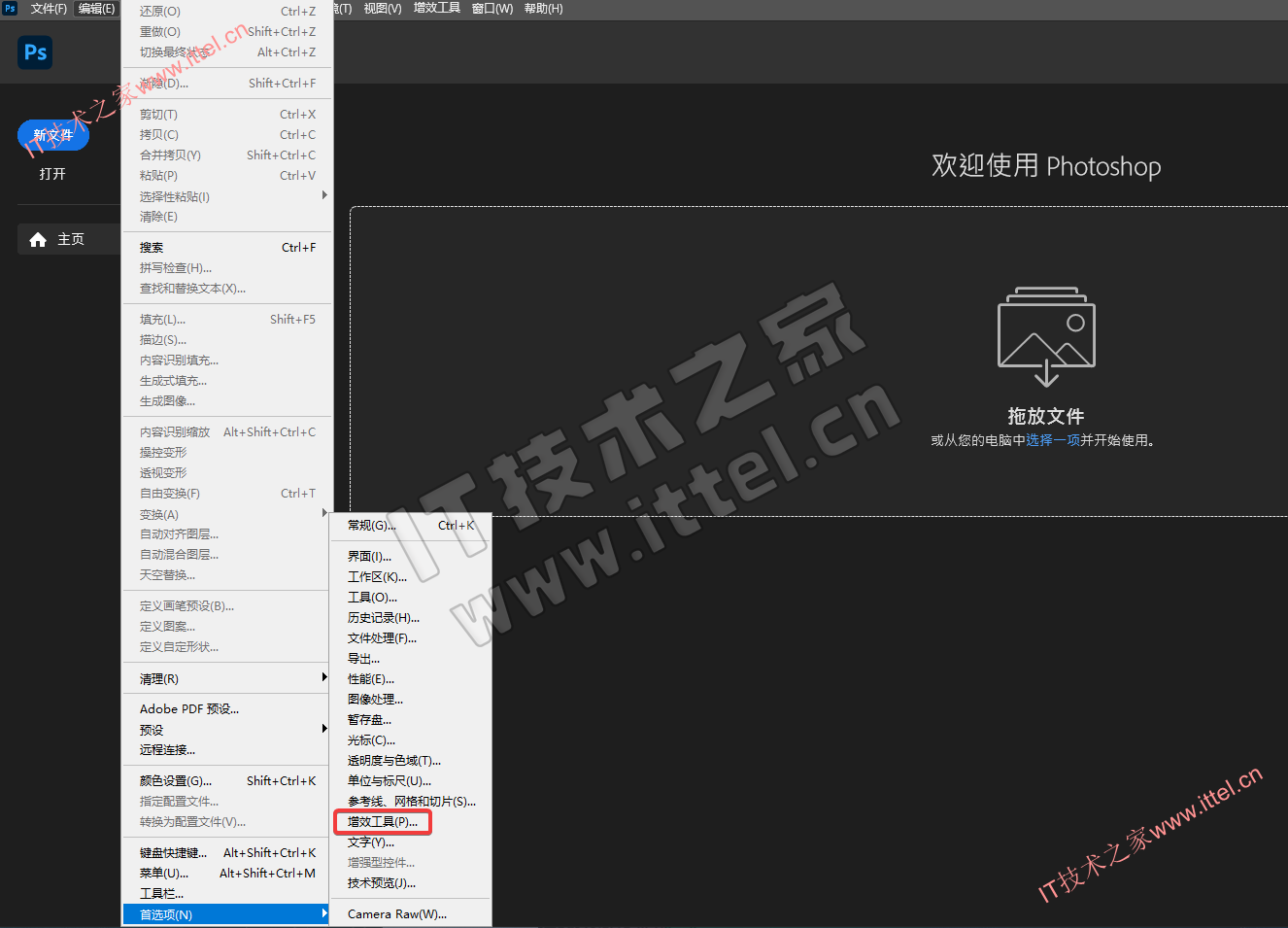1288x928 pixels.
Task: Expand the 清理(R) submenu
Action: (x=227, y=678)
